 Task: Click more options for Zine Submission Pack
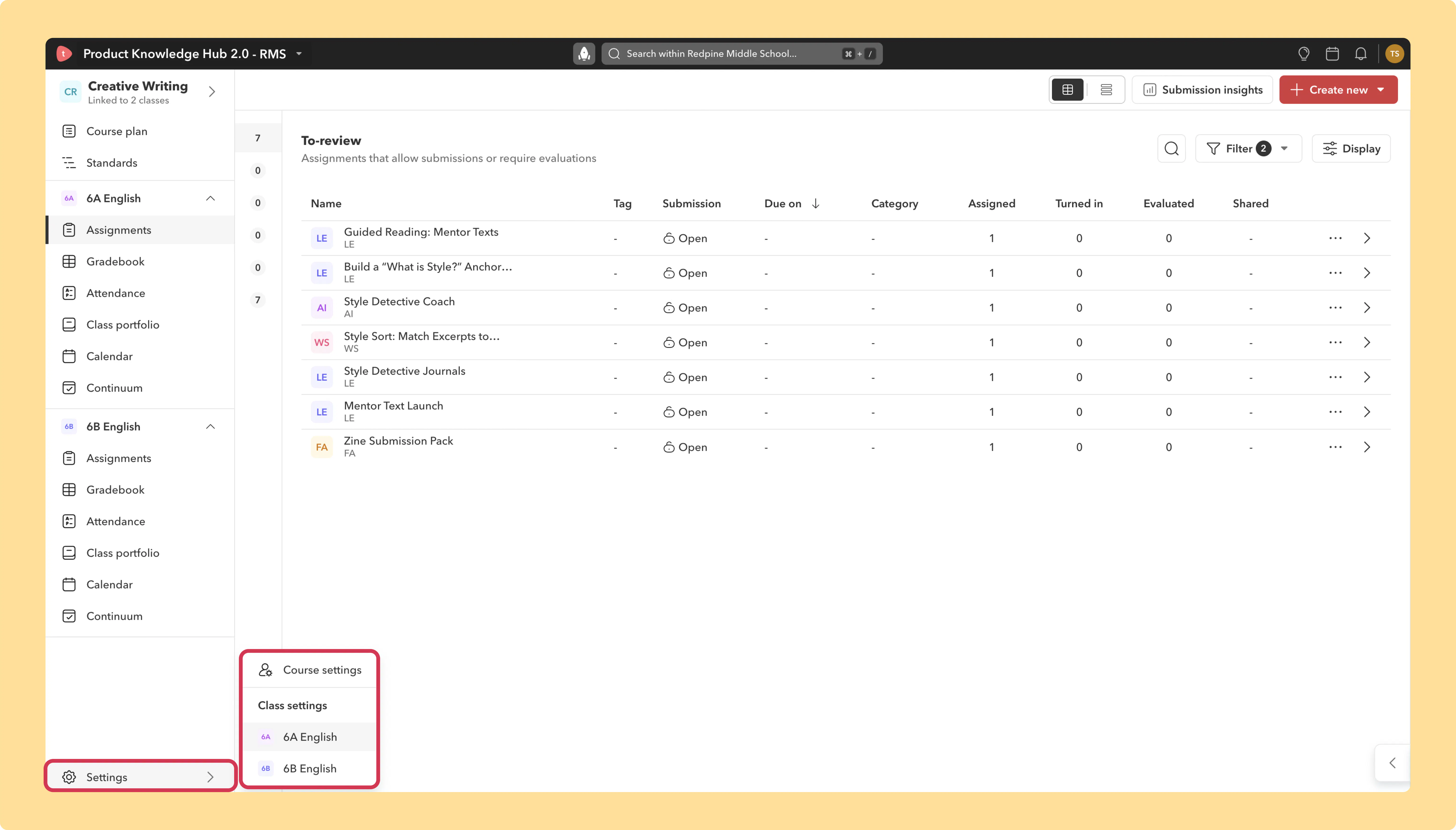[x=1335, y=447]
